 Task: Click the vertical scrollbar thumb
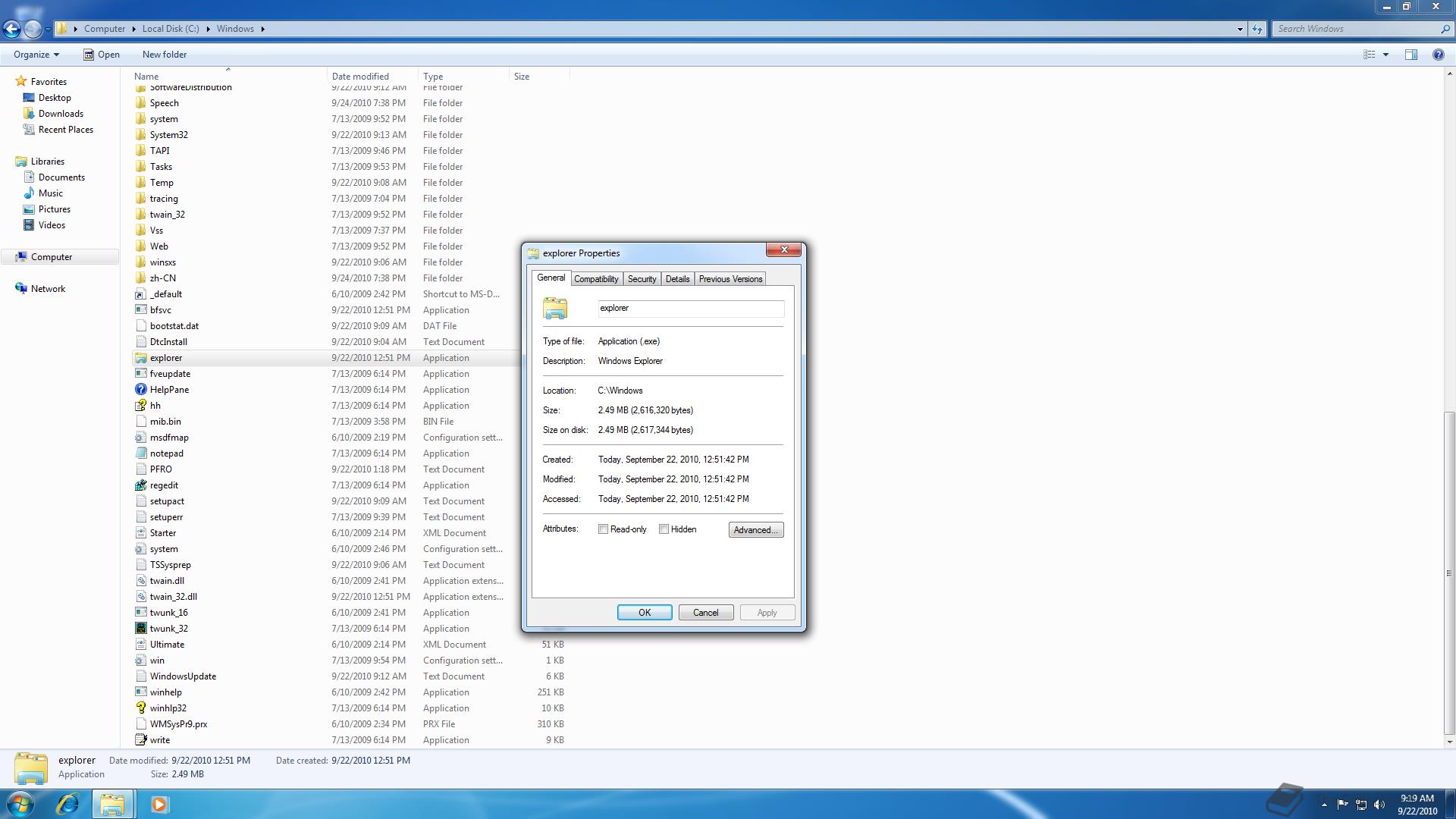coord(1449,573)
